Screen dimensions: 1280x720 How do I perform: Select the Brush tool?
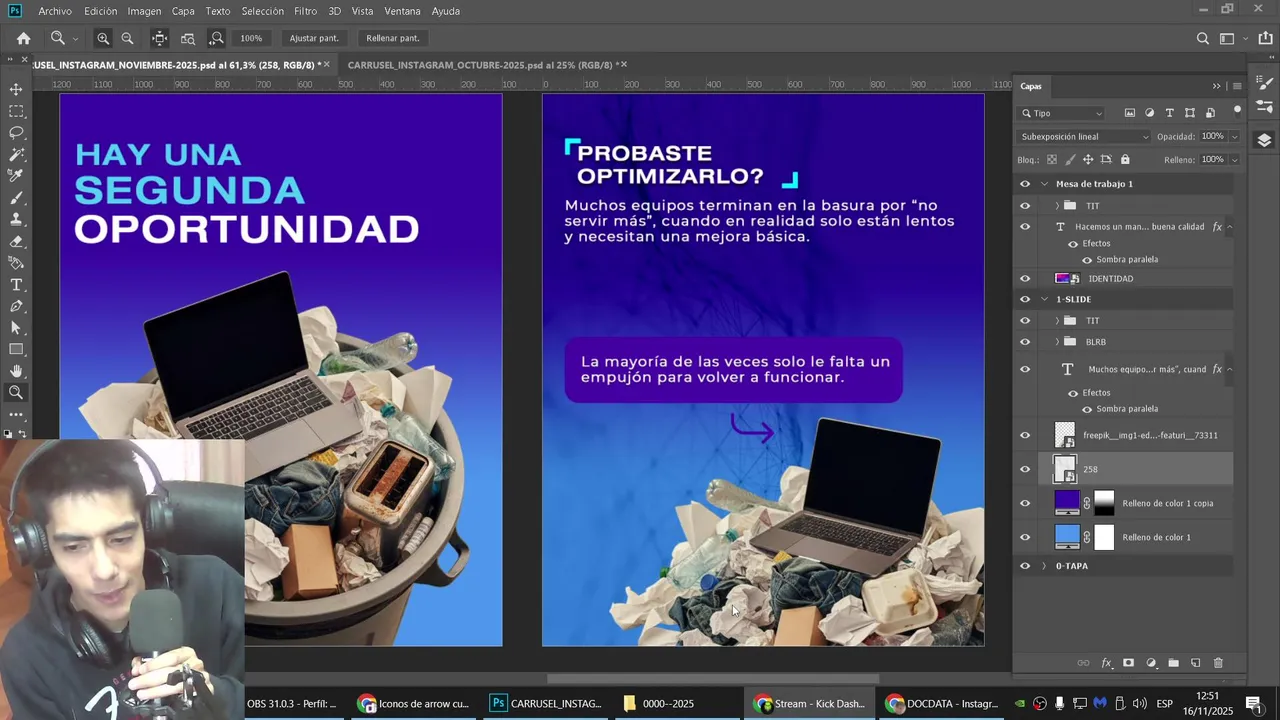(x=16, y=198)
